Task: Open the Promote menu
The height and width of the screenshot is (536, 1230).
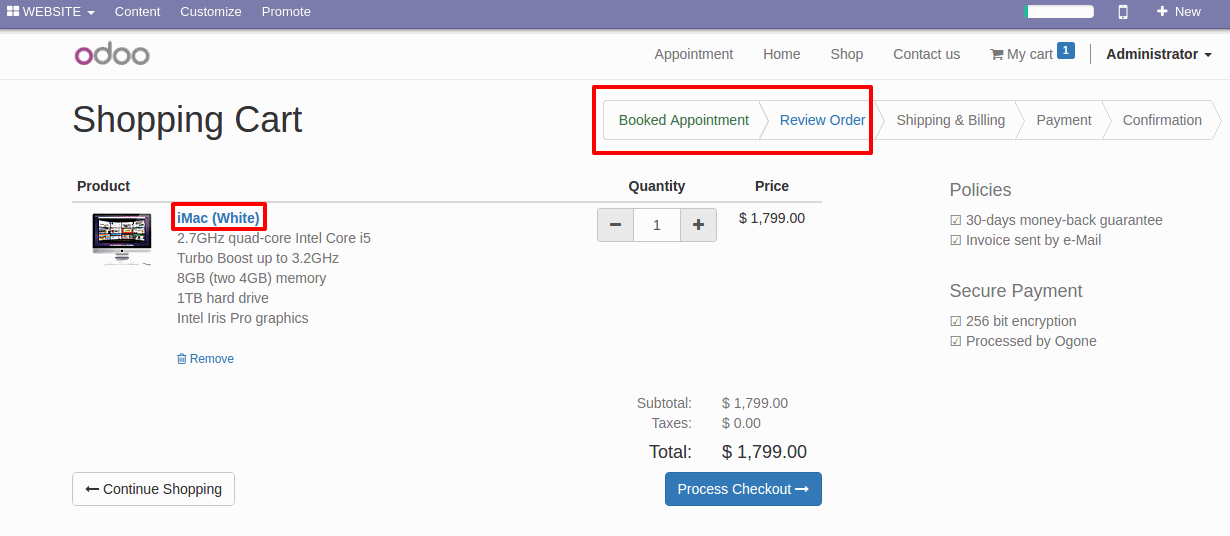Action: (x=286, y=12)
